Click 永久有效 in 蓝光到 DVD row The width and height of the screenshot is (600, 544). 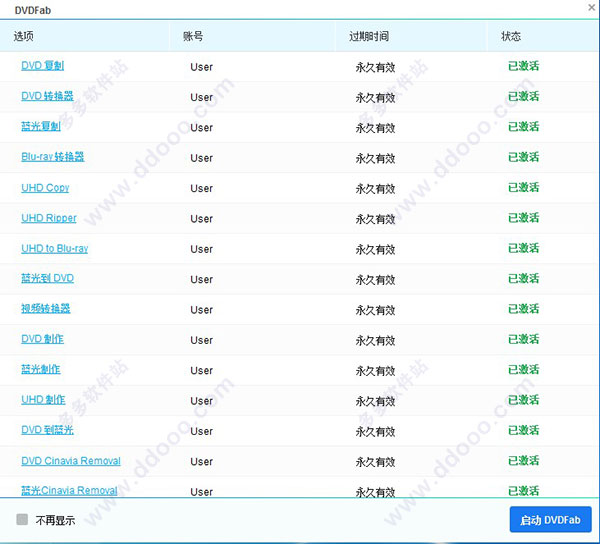375,280
